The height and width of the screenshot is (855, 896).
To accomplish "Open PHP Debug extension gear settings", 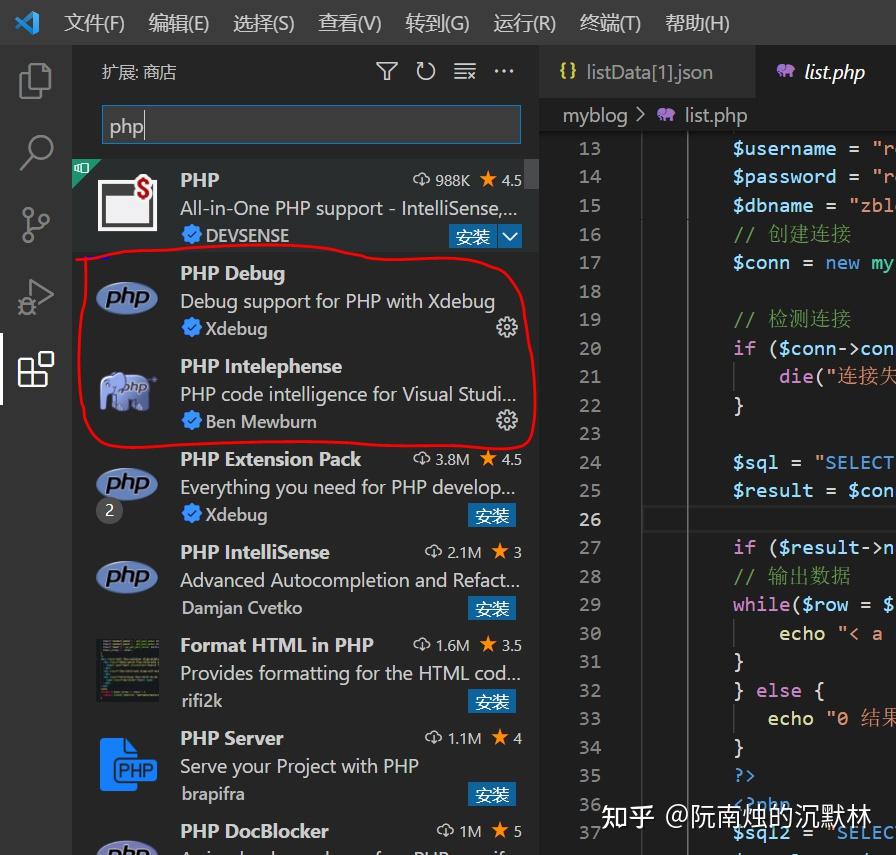I will [x=507, y=327].
